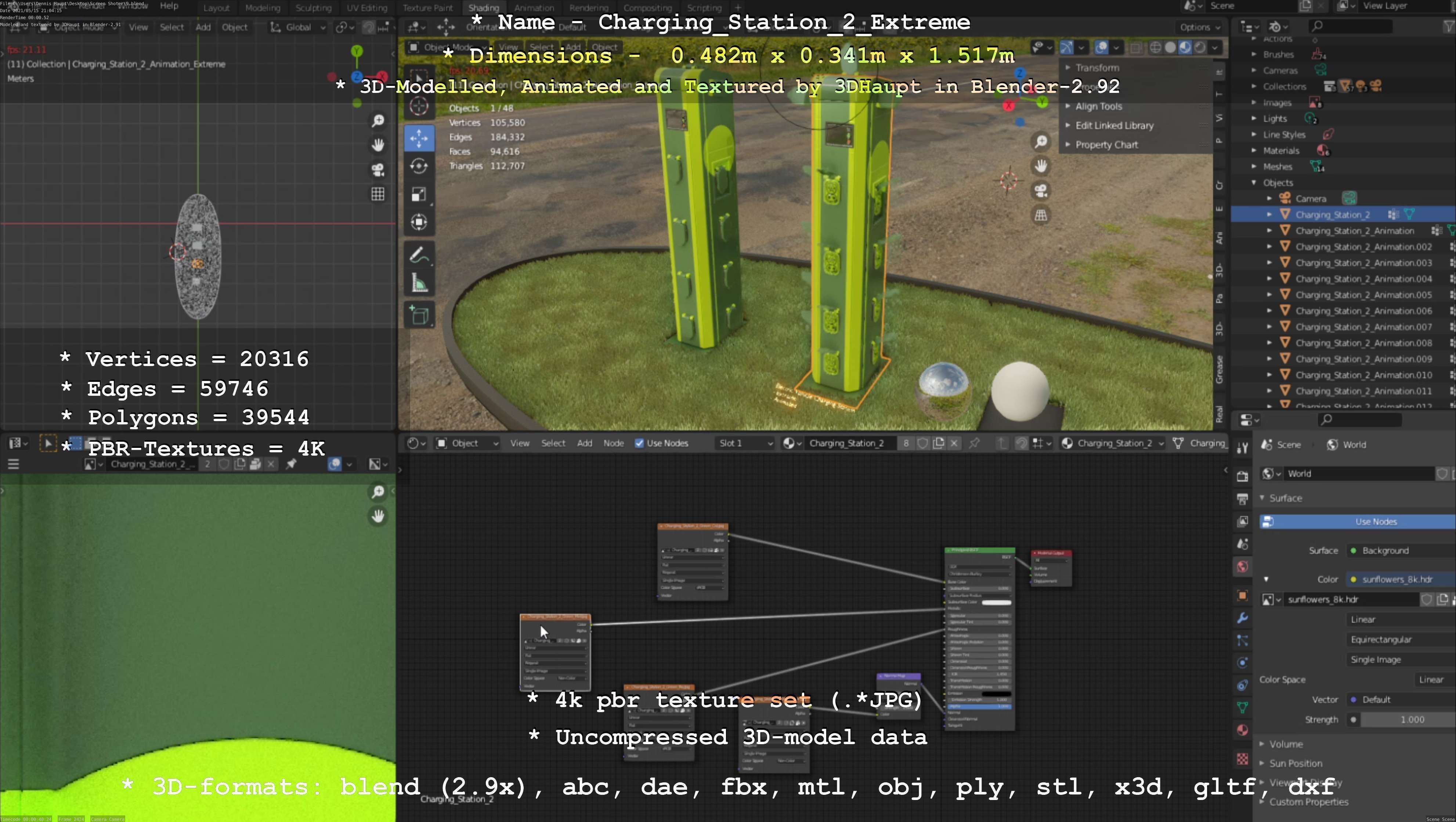Screen dimensions: 1456x822
Task: Toggle camera view in main viewport
Action: (1041, 191)
